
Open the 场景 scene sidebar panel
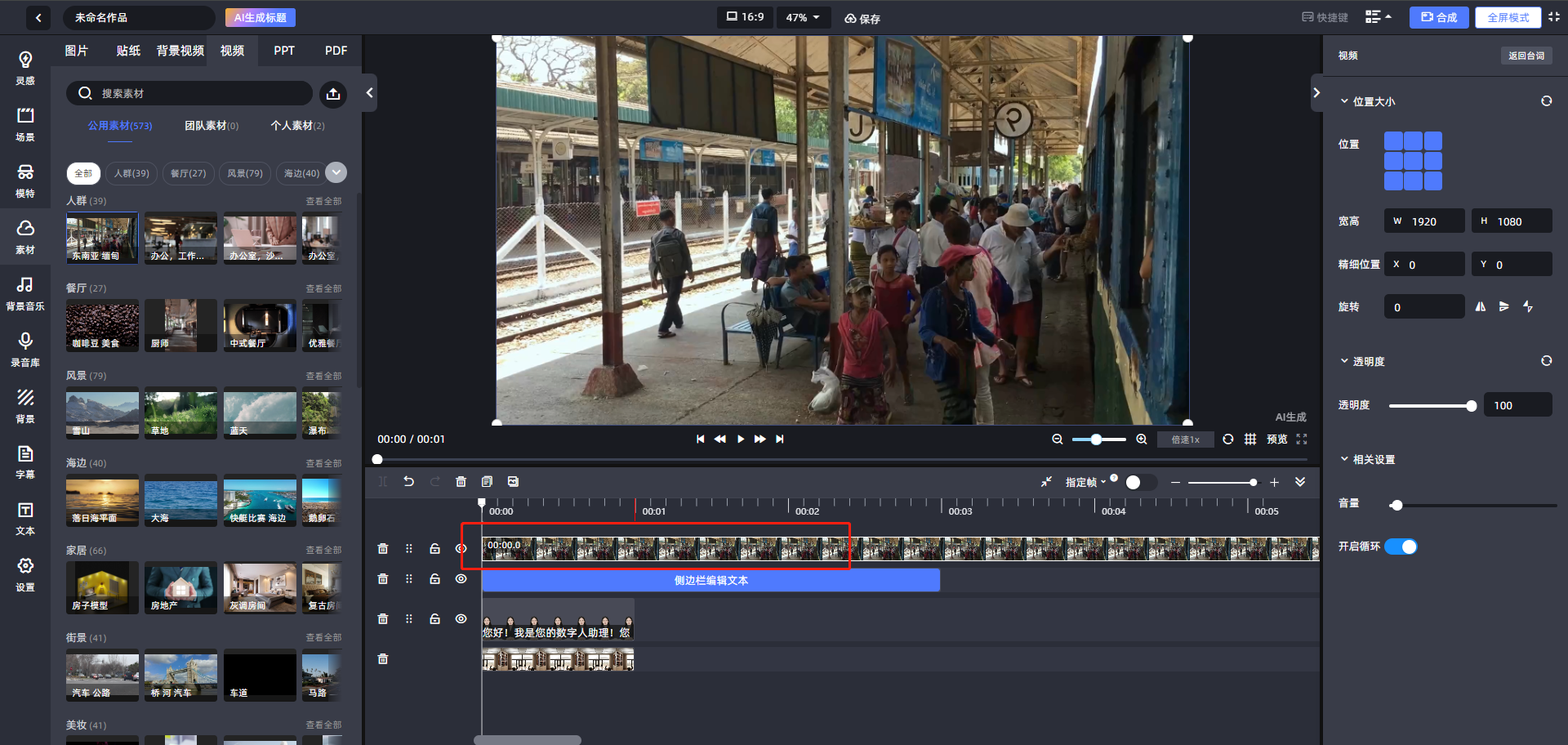pyautogui.click(x=25, y=124)
